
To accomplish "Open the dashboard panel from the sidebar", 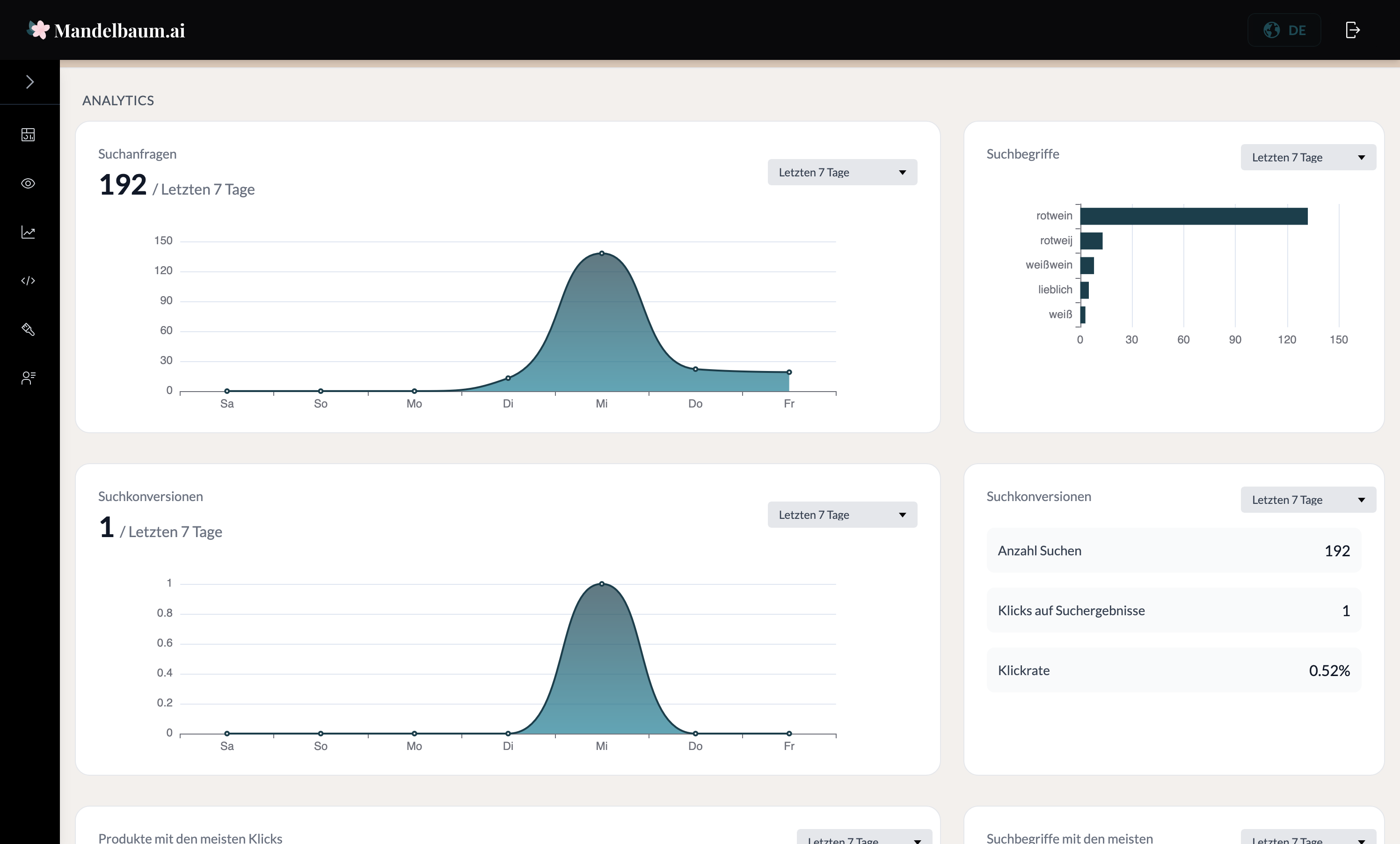I will click(29, 135).
